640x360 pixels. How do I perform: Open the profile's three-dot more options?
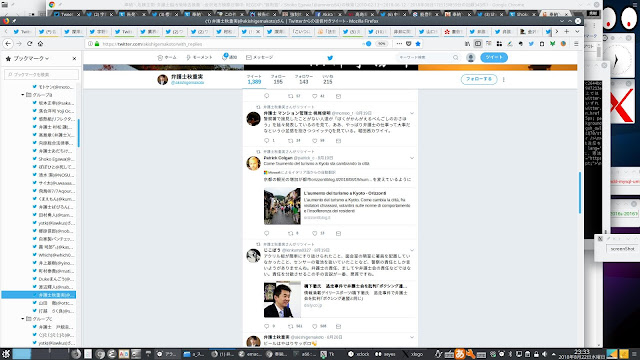click(504, 80)
